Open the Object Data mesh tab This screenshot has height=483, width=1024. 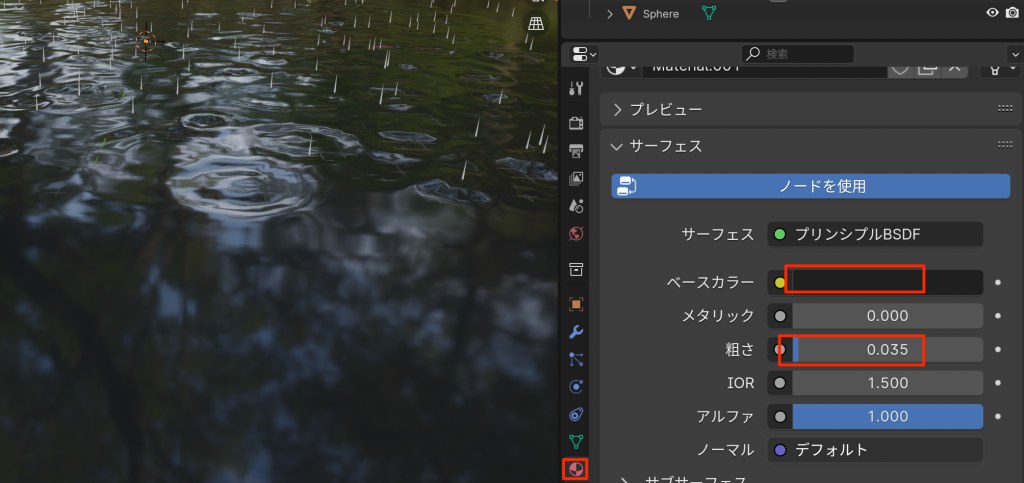[576, 441]
